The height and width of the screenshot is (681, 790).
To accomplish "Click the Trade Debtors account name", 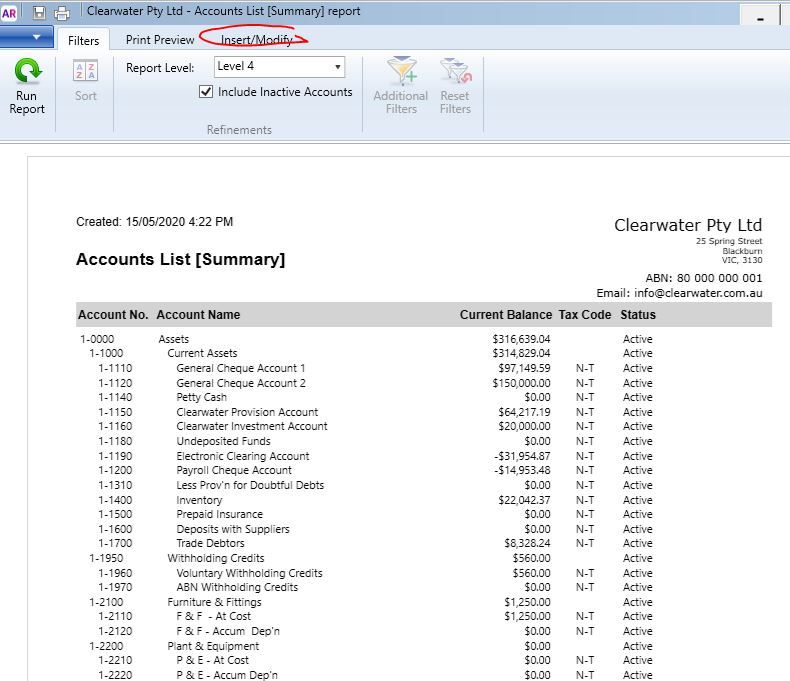I will click(210, 544).
